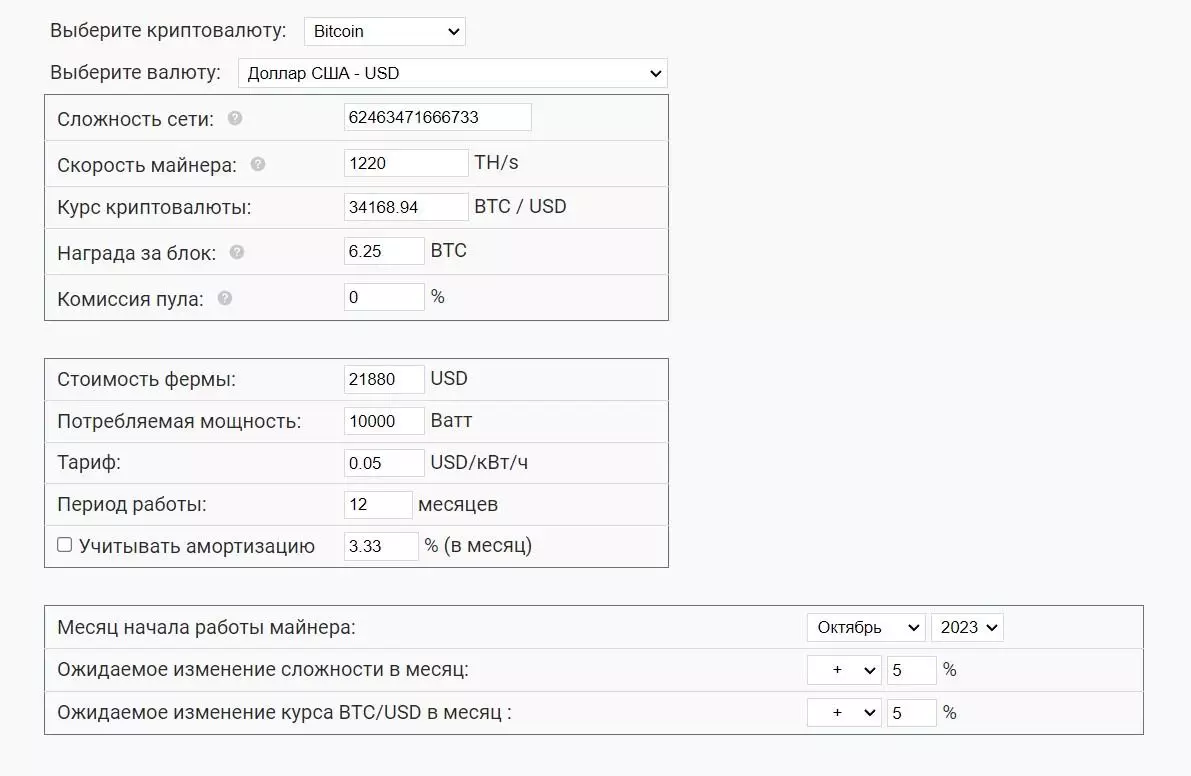Enable the Учитывать амортизацию checkbox

[65, 545]
